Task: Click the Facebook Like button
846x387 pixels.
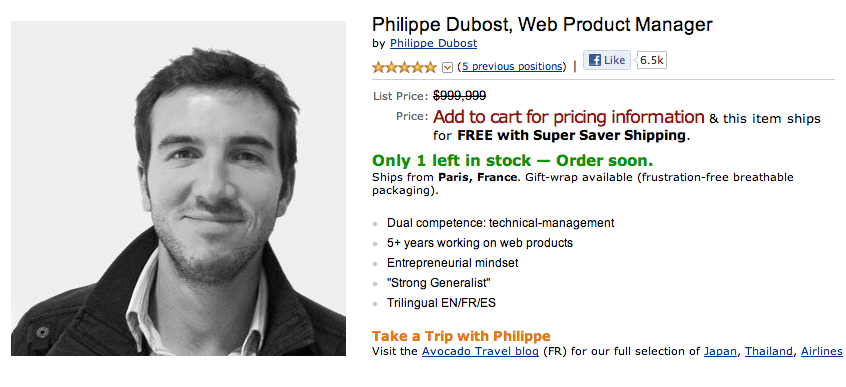Action: click(x=607, y=60)
